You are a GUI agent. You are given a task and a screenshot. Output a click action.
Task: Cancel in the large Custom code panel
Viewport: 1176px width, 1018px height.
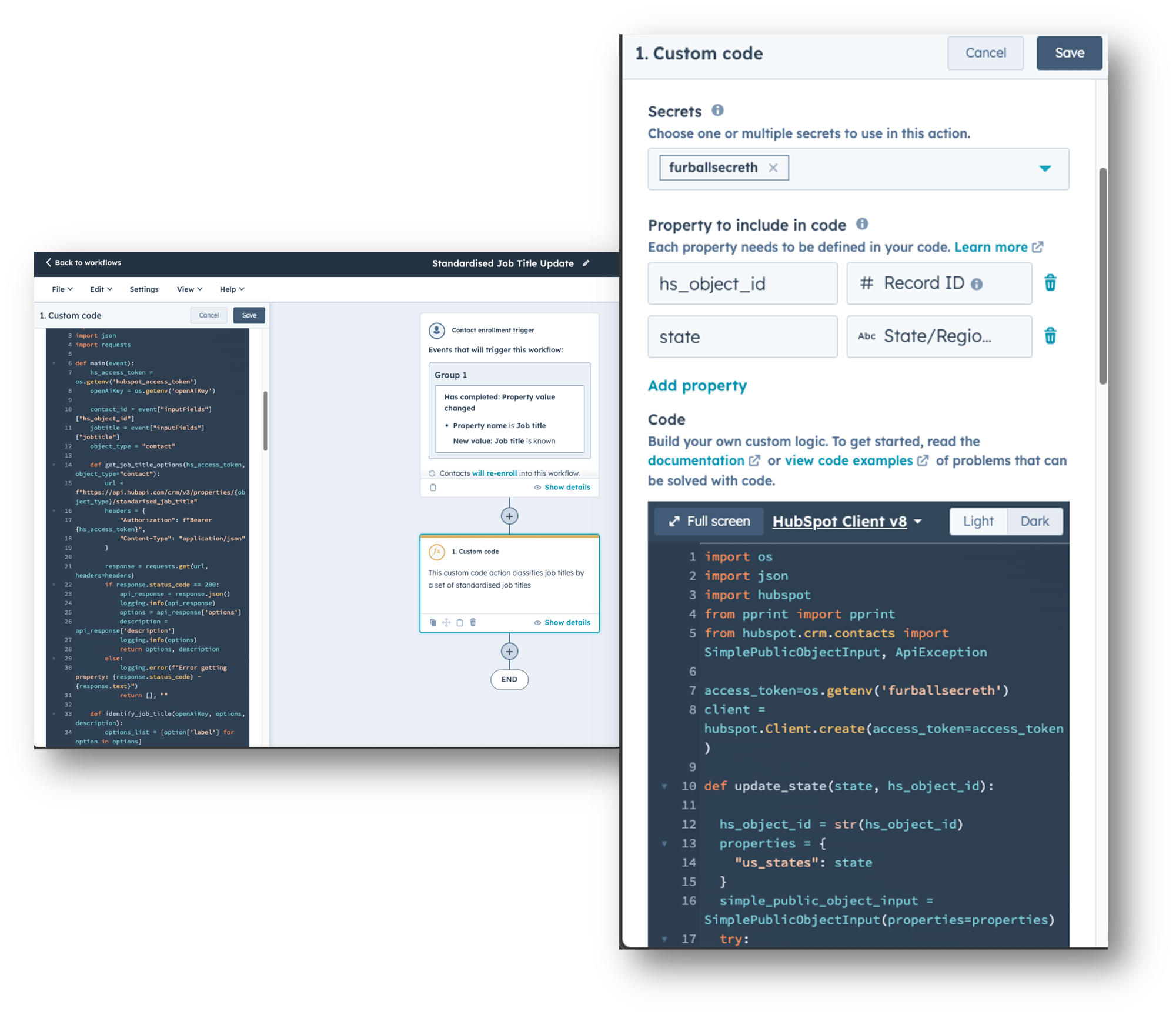click(985, 53)
